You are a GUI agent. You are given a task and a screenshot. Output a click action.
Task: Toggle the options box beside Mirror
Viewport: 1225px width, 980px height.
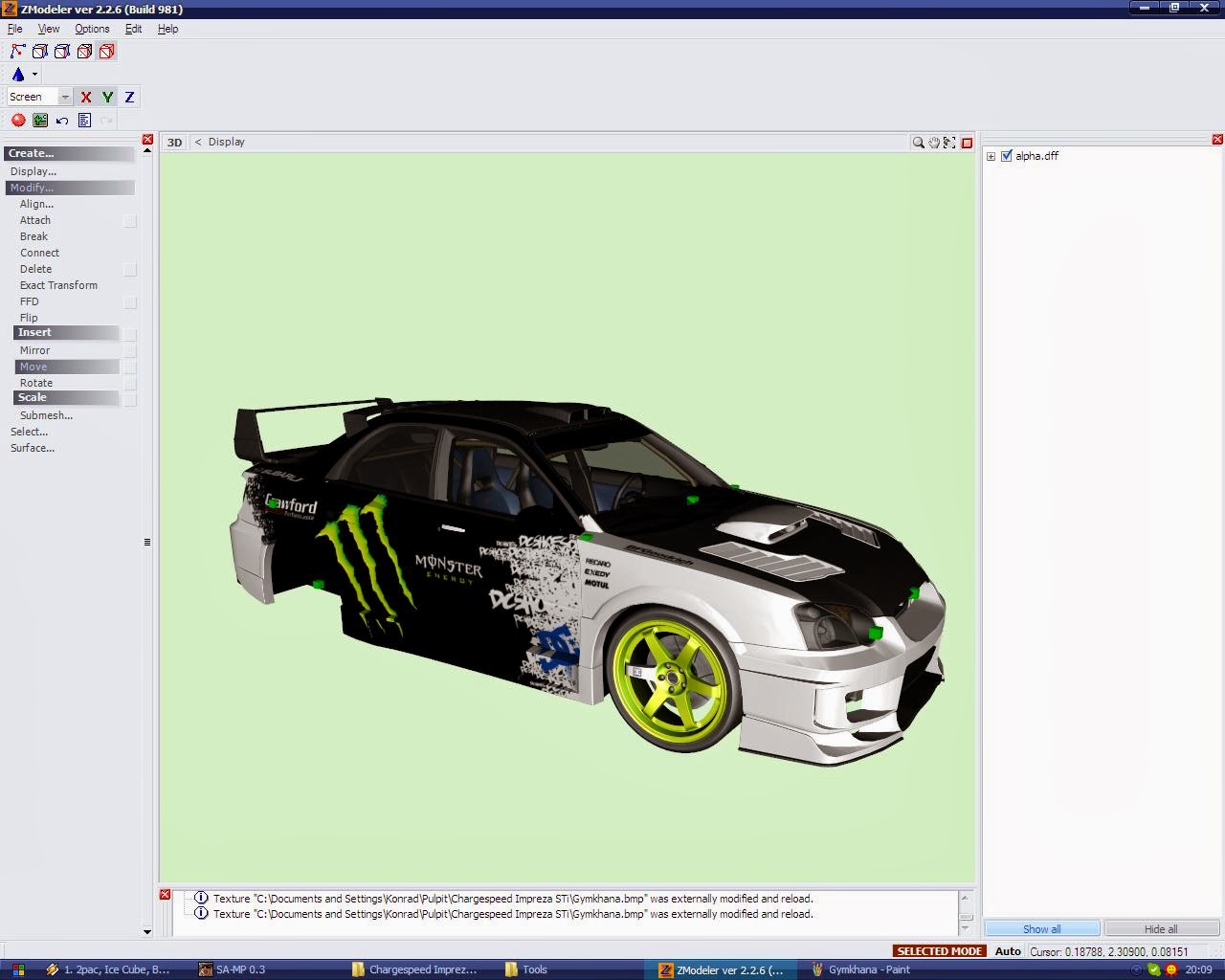tap(130, 351)
